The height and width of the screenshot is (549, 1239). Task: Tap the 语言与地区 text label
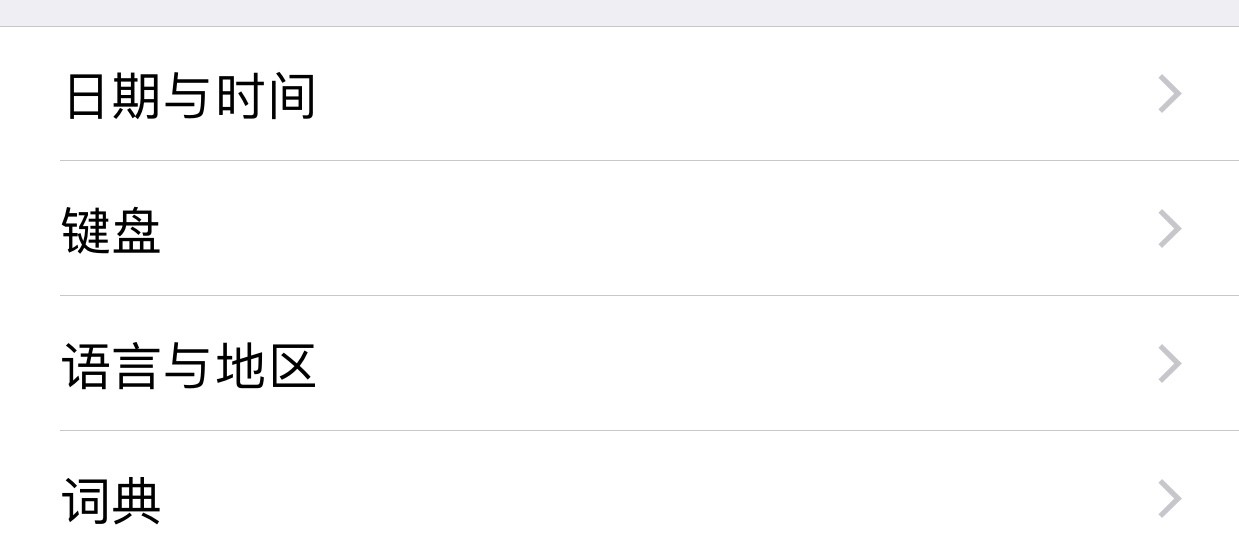click(x=190, y=366)
